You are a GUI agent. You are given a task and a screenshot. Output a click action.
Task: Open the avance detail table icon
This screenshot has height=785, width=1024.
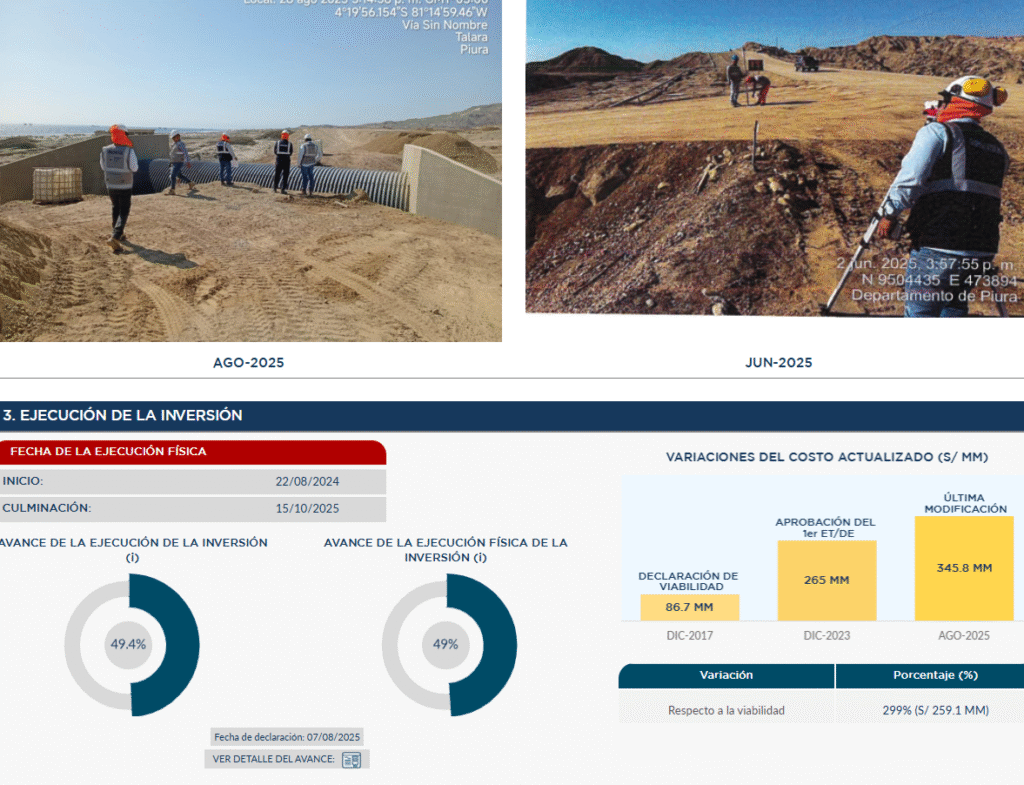click(x=351, y=760)
